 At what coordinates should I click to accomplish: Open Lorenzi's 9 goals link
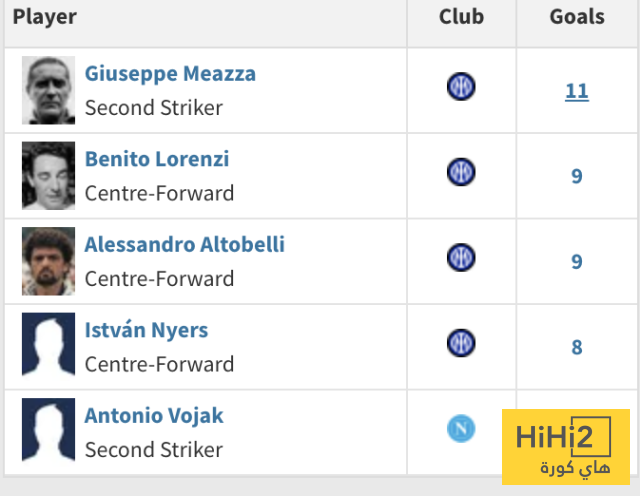click(x=577, y=177)
